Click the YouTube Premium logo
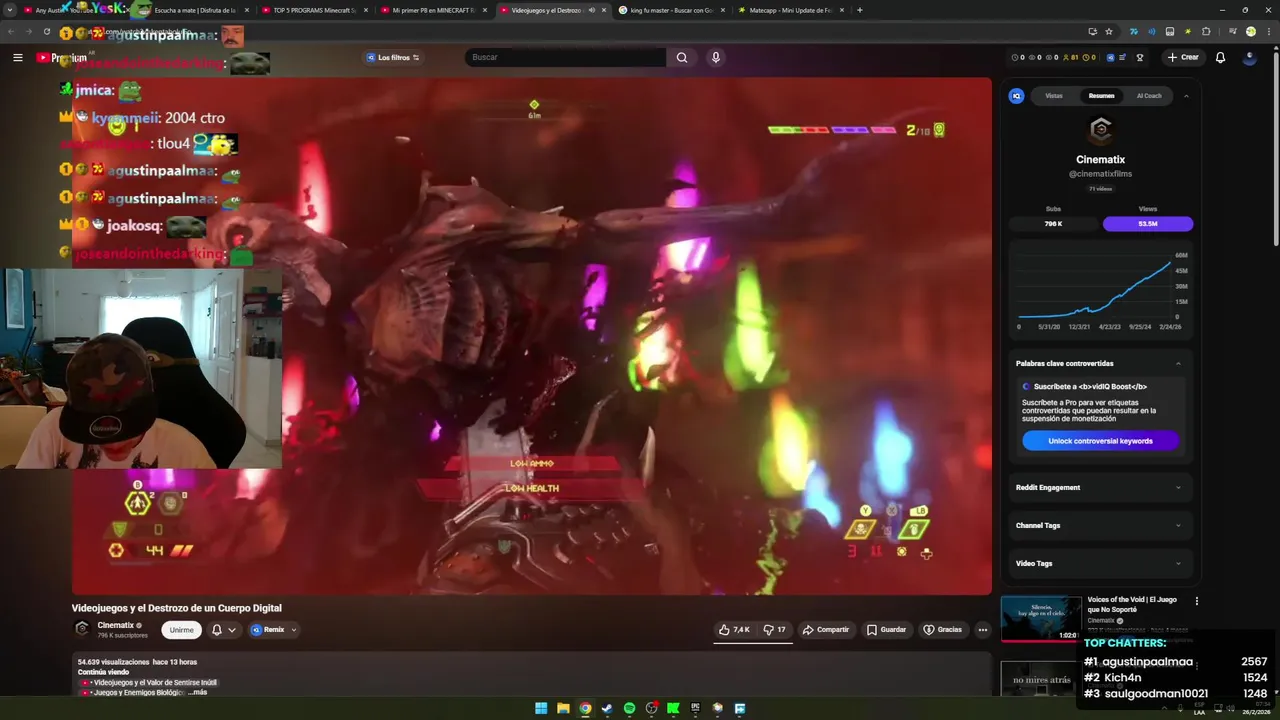This screenshot has height=720, width=1280. click(62, 57)
